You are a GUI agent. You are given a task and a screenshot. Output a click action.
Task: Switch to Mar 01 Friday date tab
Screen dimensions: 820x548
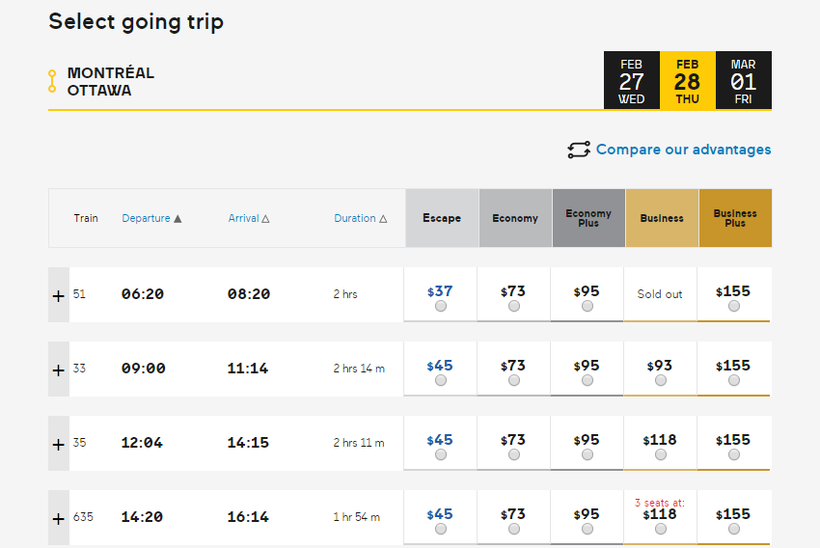coord(743,80)
